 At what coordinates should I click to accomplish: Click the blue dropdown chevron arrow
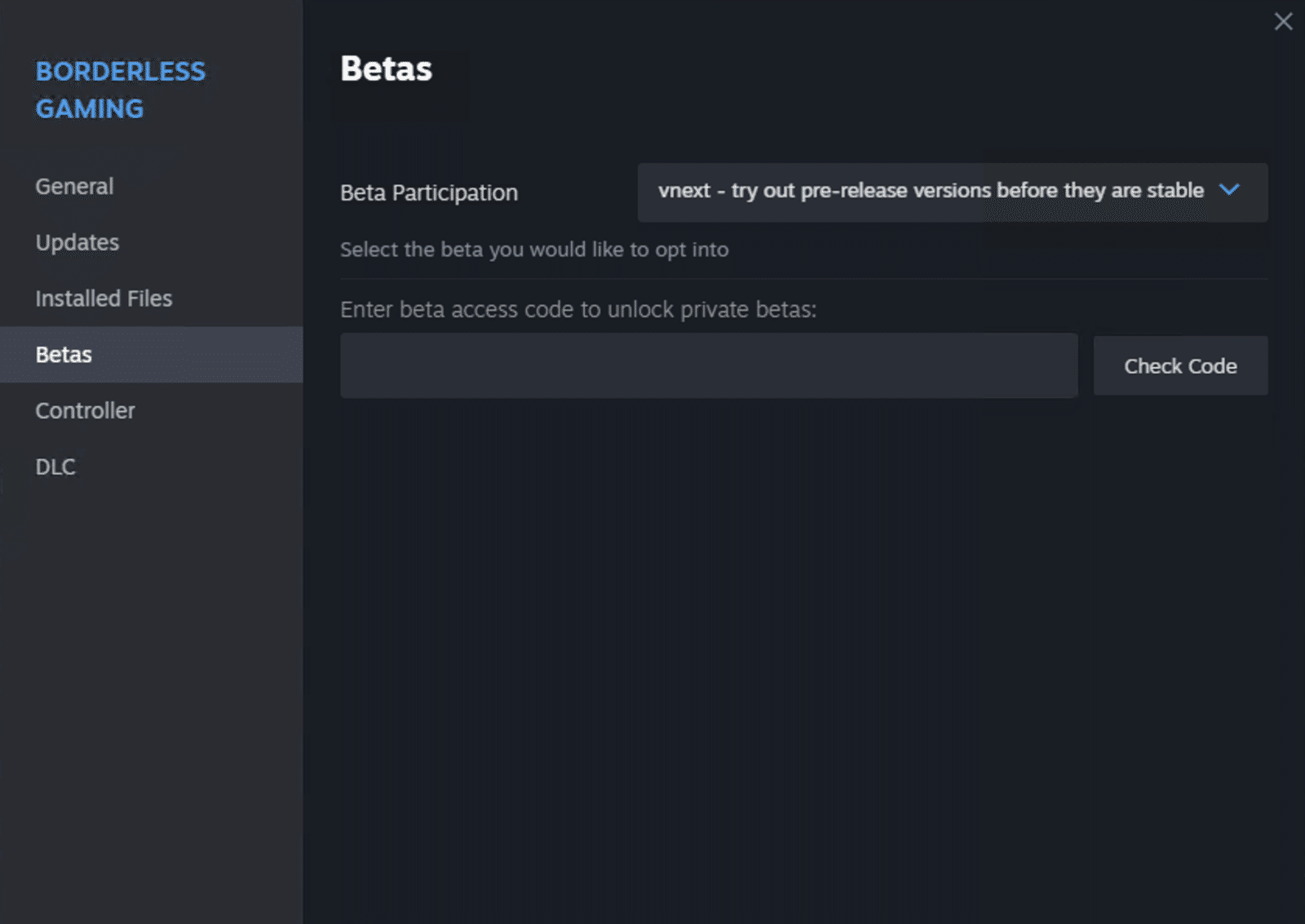(1229, 190)
